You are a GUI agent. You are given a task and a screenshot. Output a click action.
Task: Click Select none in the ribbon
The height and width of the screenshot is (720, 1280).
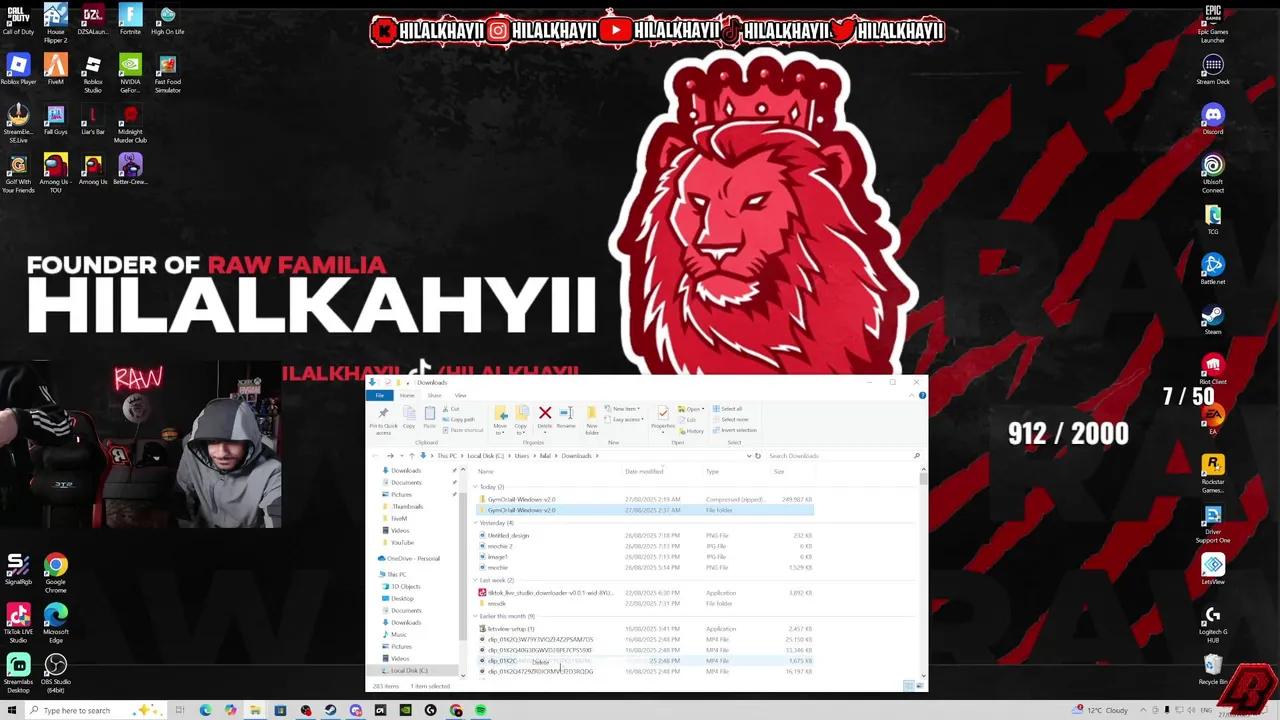(729, 419)
